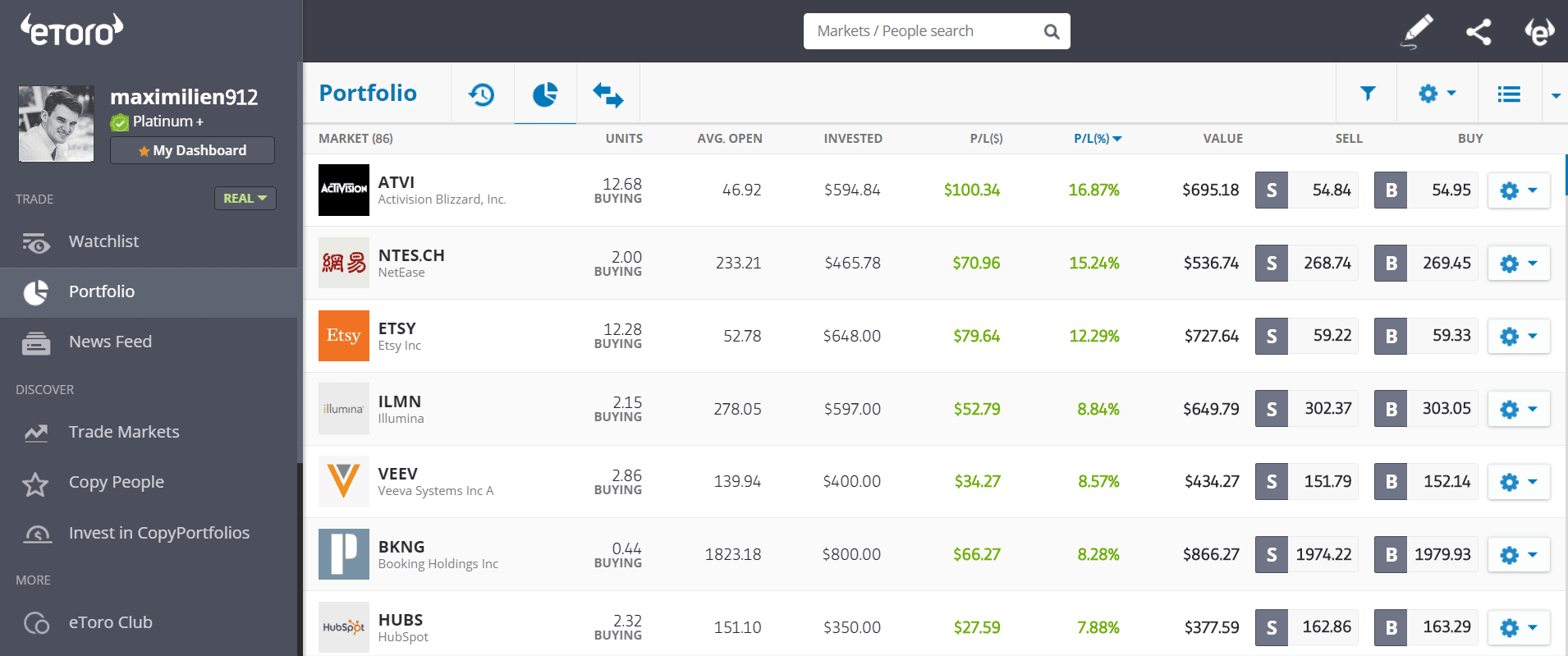Sort by INVESTED column header
Screen dimensions: 1568x656
853,139
